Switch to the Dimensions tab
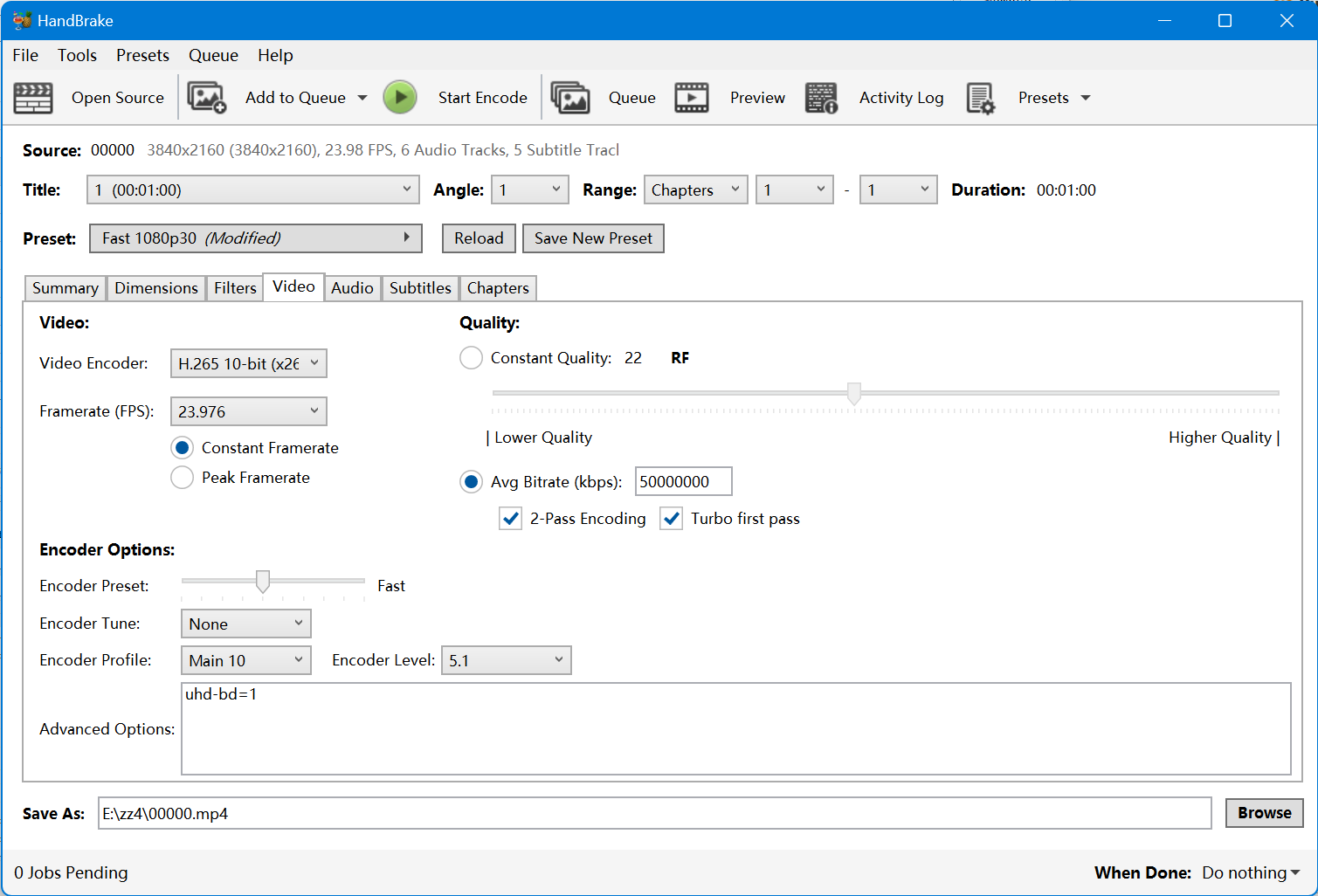Screen dimensions: 1318x896 coord(156,288)
